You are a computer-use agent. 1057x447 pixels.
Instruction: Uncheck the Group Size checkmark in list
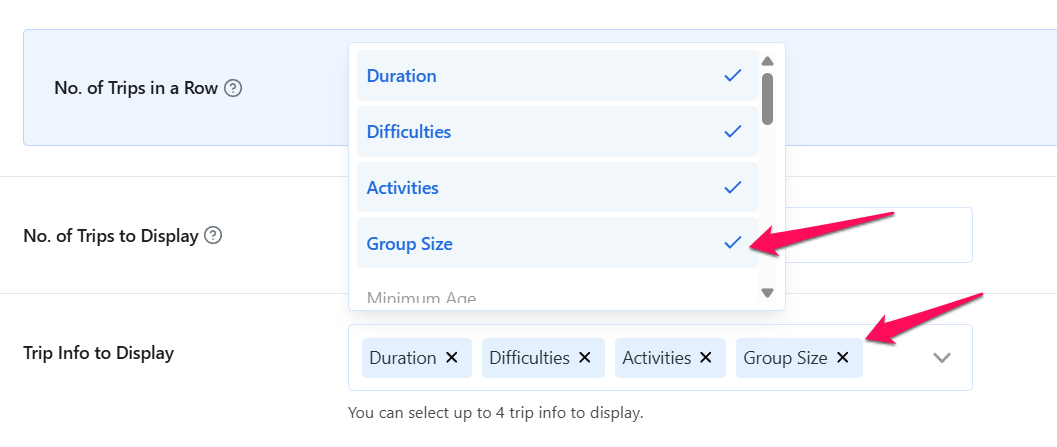click(733, 243)
